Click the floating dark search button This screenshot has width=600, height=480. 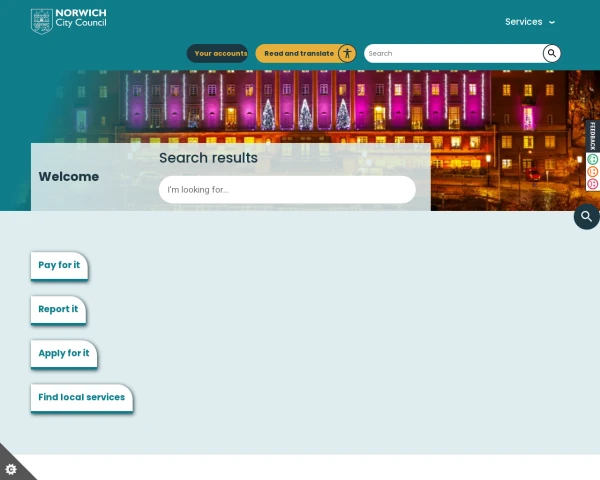[587, 217]
